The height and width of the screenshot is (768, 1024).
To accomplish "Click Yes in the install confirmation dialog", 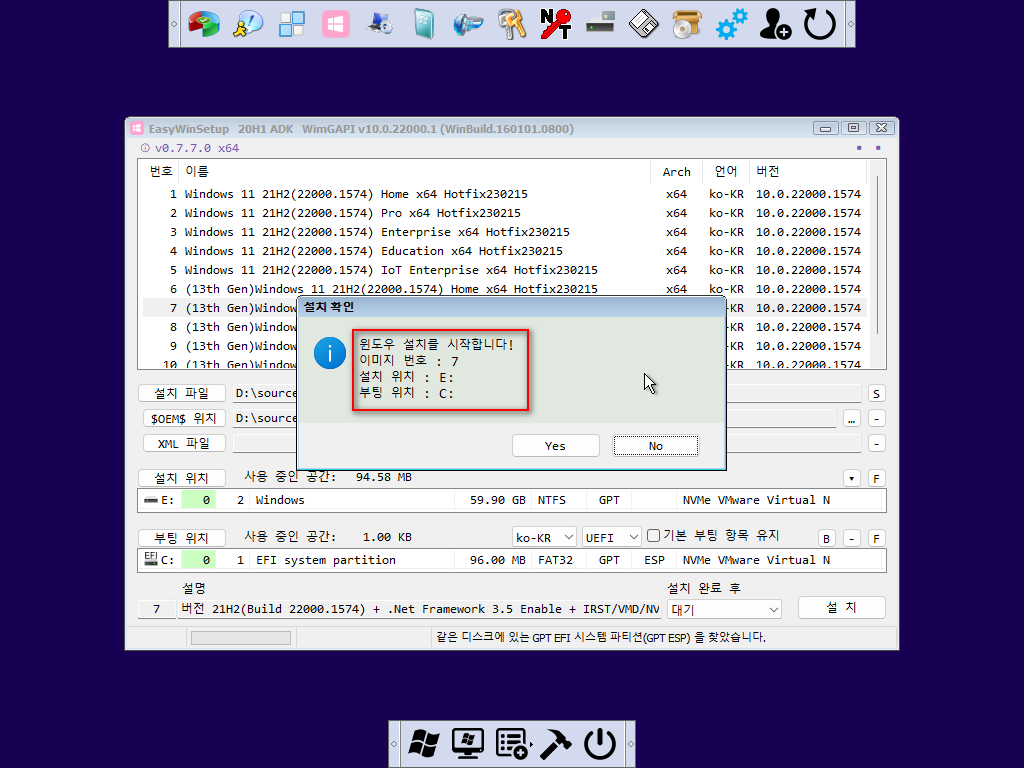I will point(555,446).
